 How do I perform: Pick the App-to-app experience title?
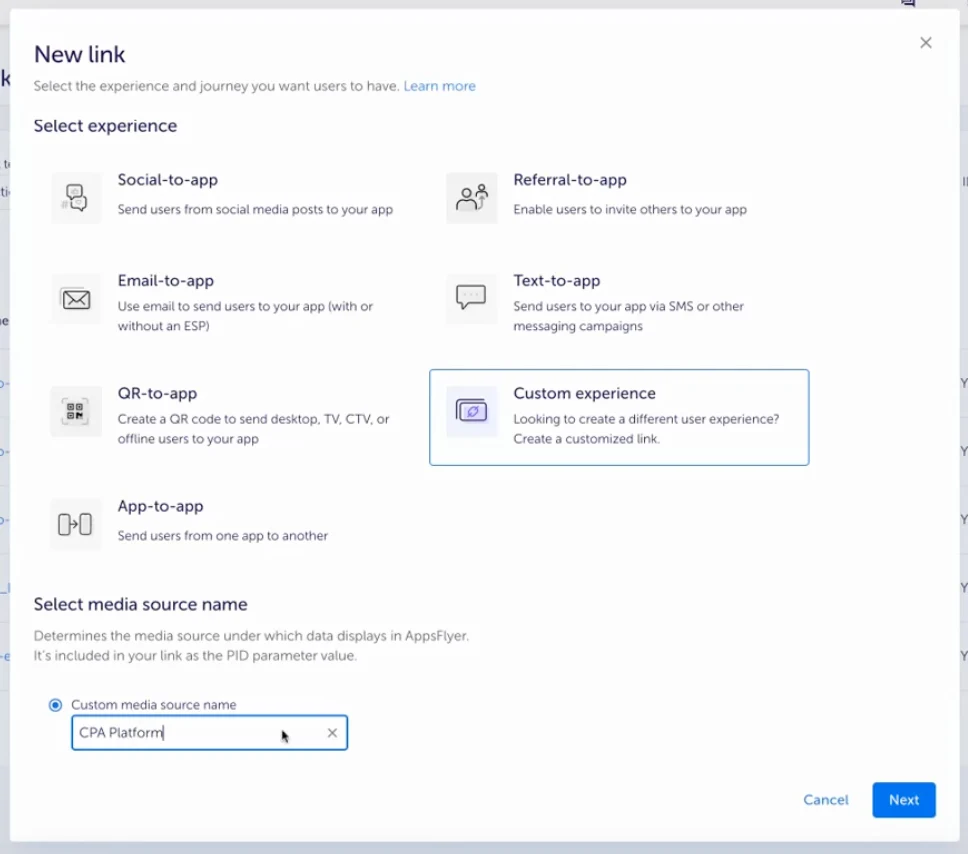(160, 506)
